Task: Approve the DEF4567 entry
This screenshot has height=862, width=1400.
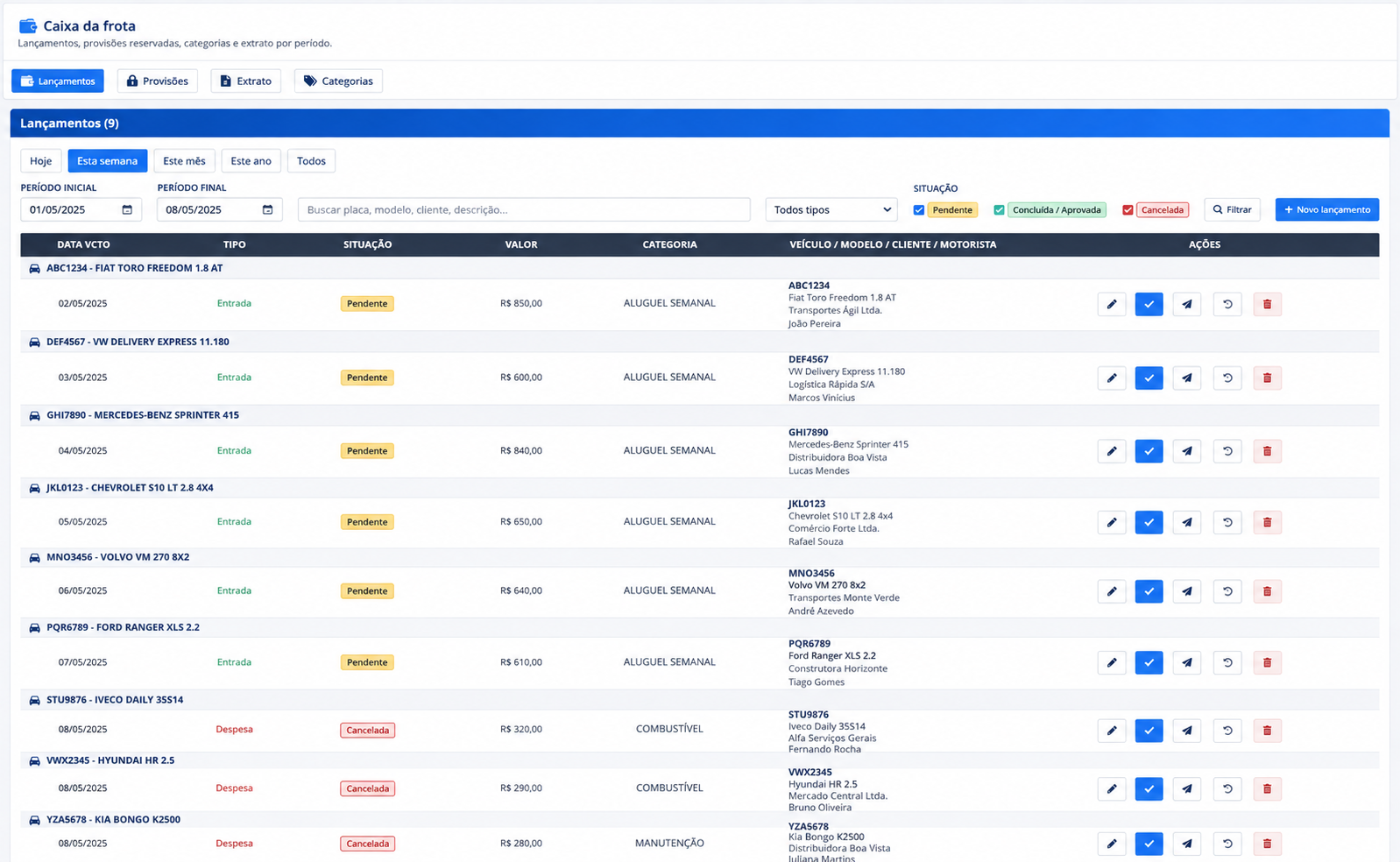Action: coord(1149,378)
